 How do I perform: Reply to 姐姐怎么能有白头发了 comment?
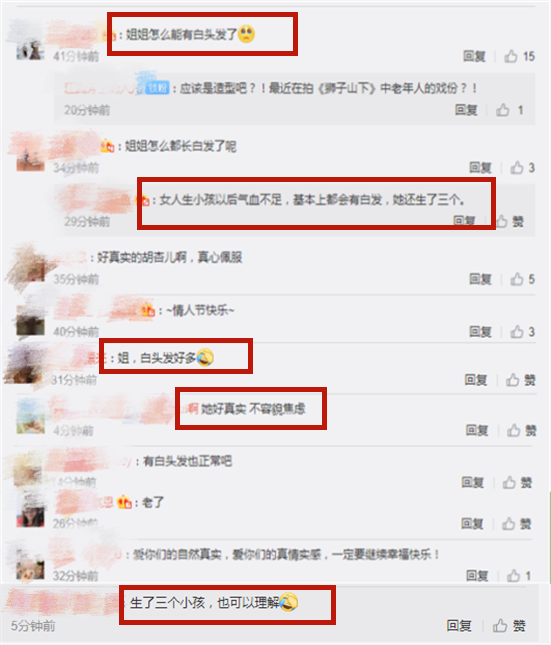click(474, 56)
